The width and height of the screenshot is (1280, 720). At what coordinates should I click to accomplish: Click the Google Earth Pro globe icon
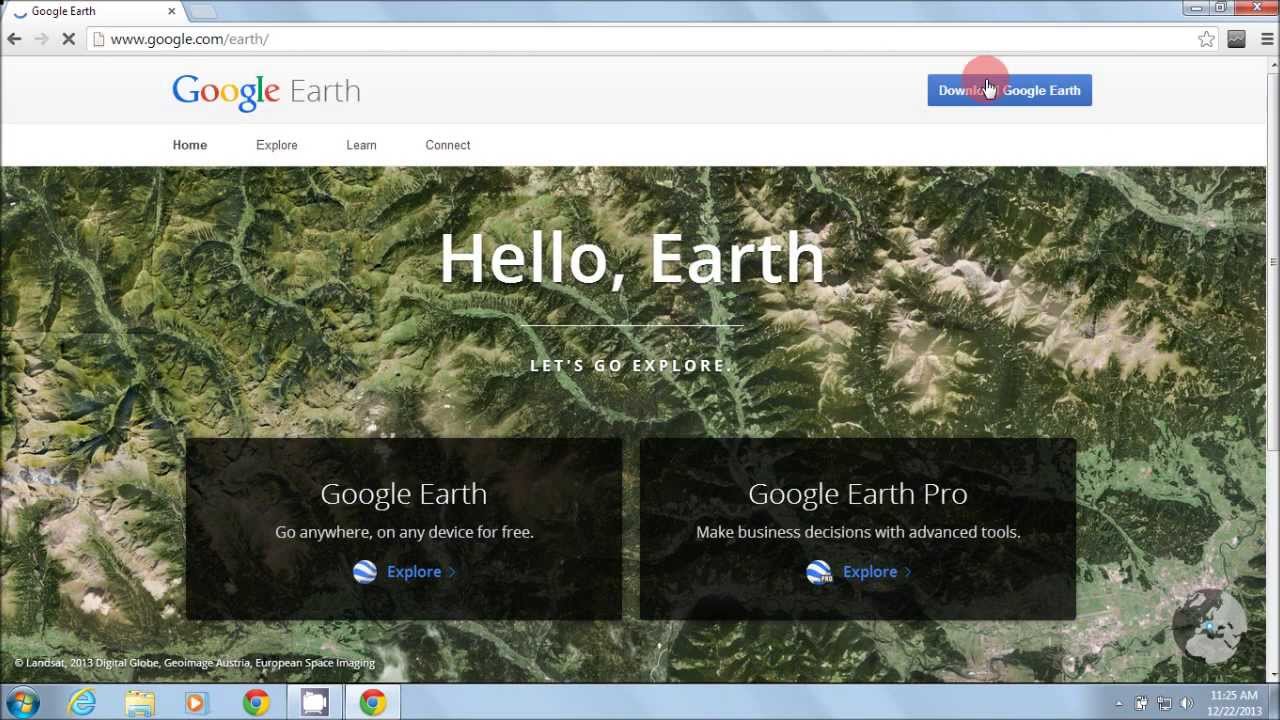(x=819, y=572)
